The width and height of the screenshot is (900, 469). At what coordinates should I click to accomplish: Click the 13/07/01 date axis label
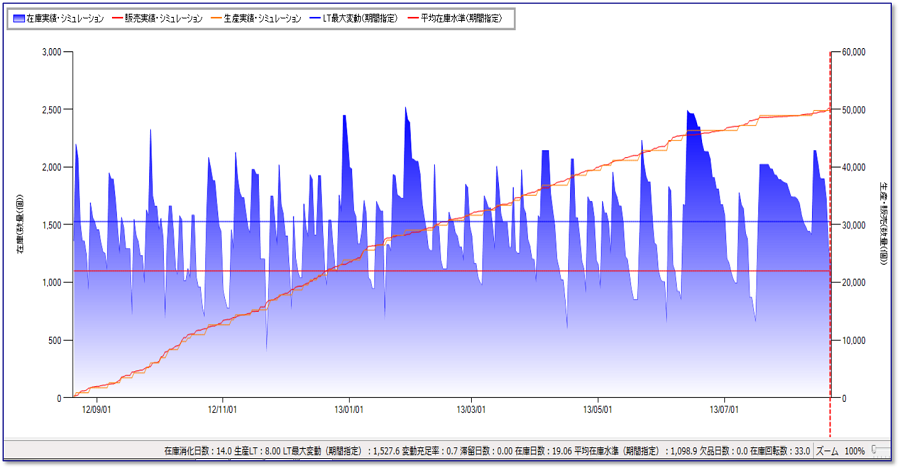tap(724, 408)
